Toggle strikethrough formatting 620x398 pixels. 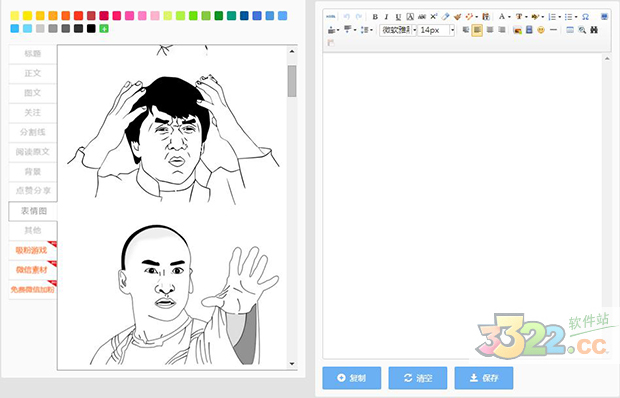click(422, 17)
